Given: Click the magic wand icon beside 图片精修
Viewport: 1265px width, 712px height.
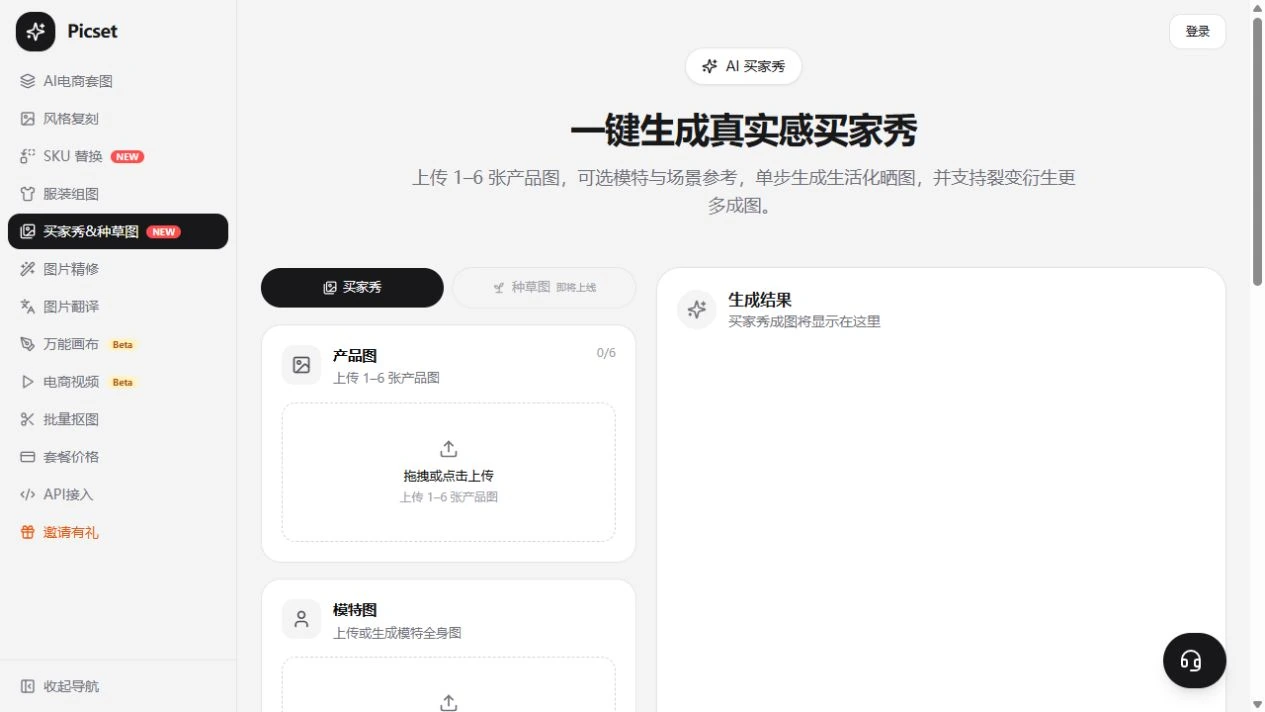Looking at the screenshot, I should pos(28,269).
